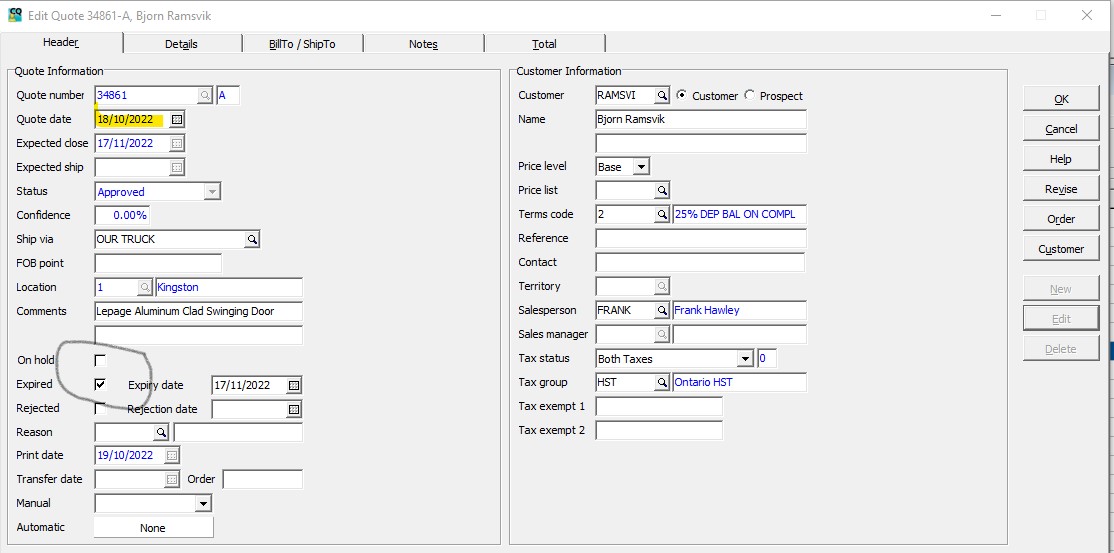Open the Expected ship calendar picker

(x=177, y=168)
